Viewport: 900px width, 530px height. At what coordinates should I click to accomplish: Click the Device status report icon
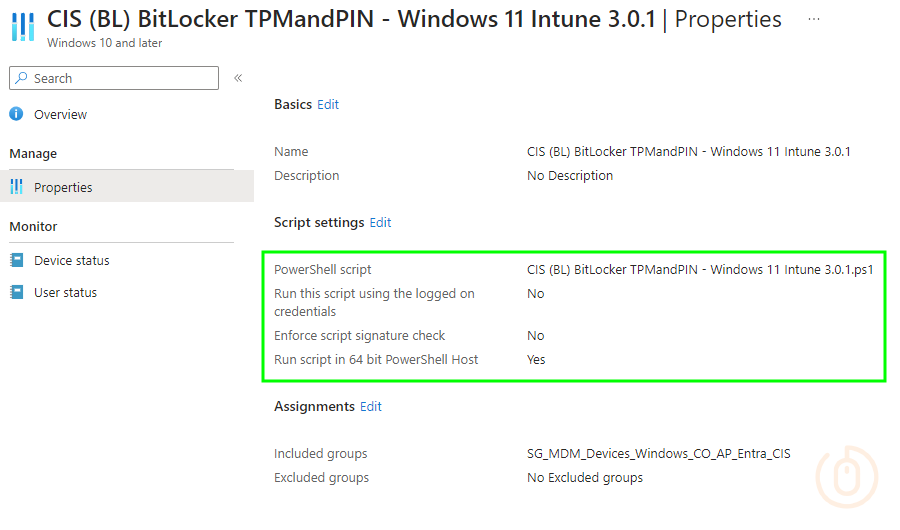pyautogui.click(x=16, y=260)
